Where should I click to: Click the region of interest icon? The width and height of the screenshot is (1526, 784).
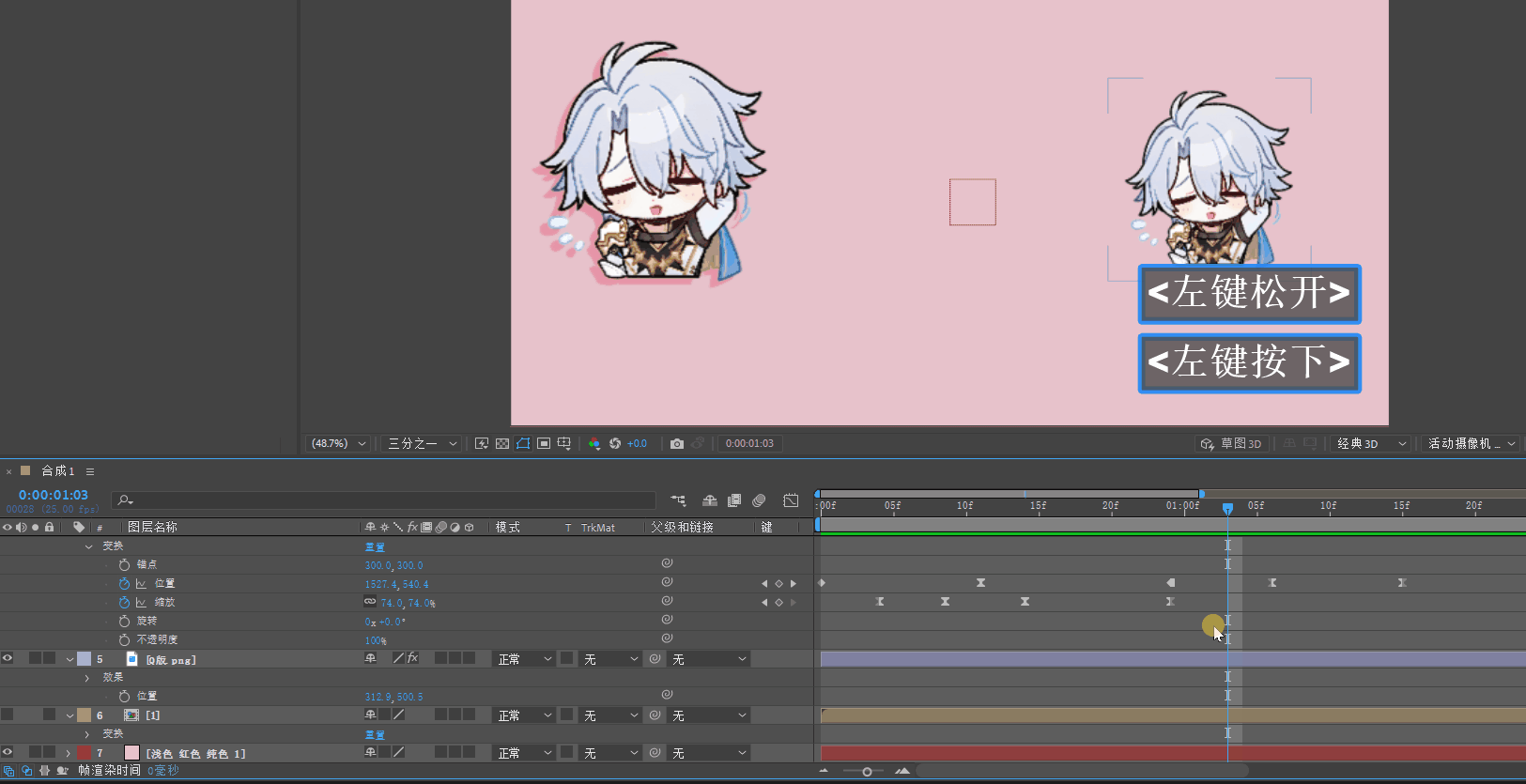(x=544, y=443)
